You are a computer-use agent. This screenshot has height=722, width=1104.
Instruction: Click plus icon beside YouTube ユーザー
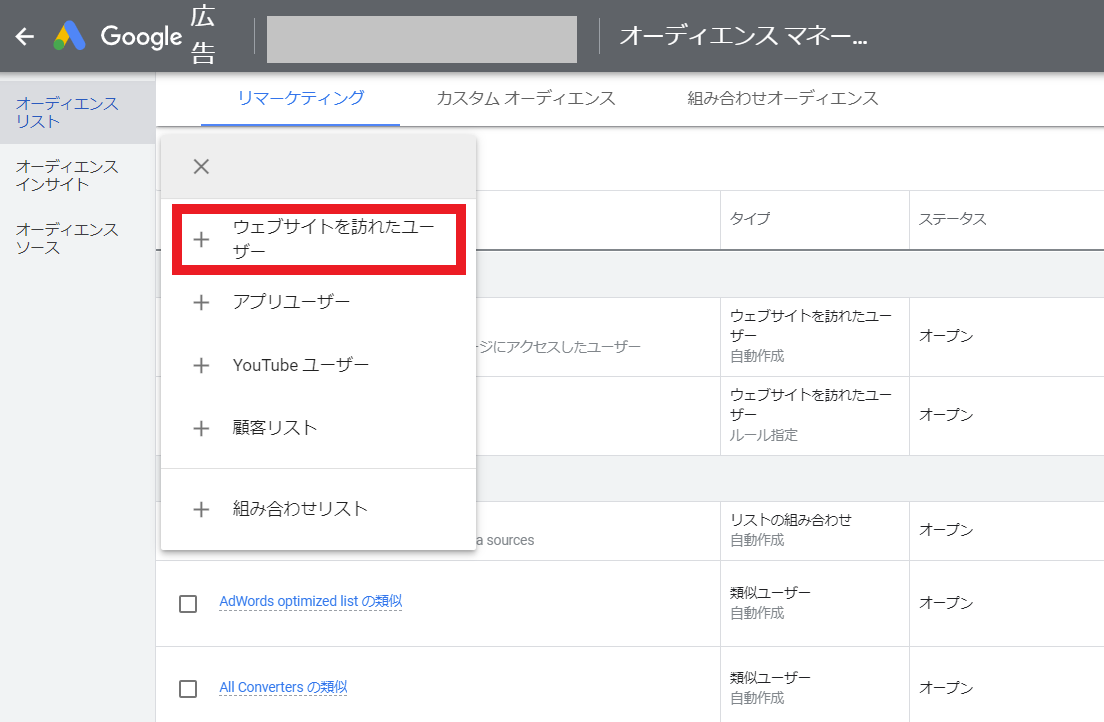coord(201,366)
